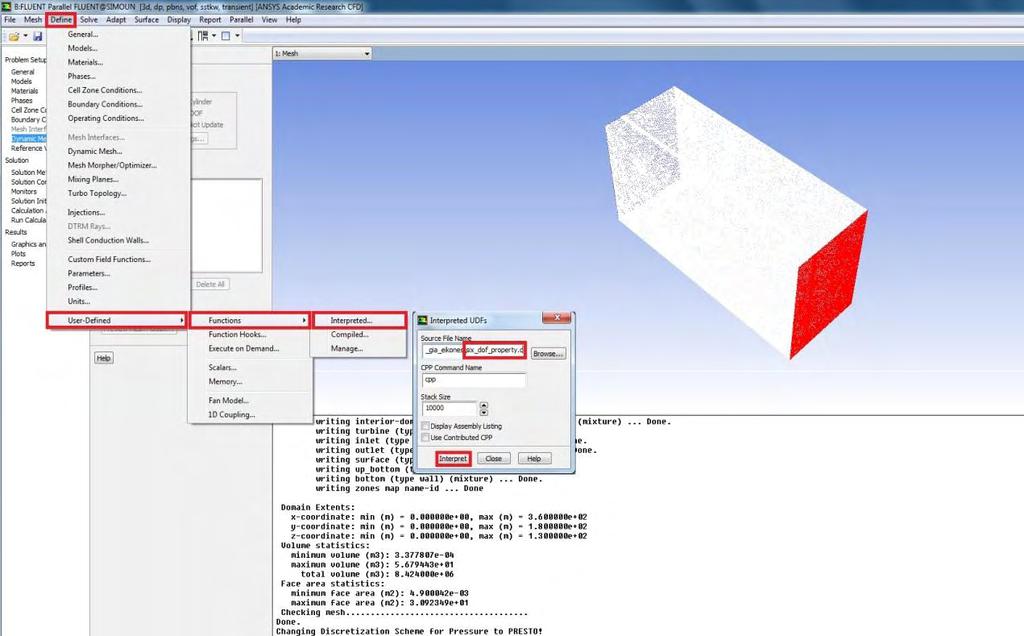Click the Help button in the task page
Viewport: 1024px width, 636px height.
pos(104,358)
